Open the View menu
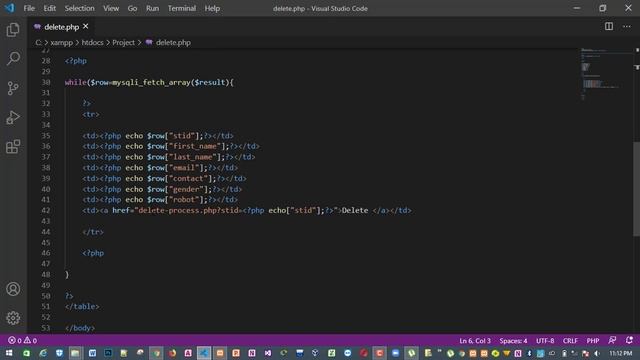 [x=111, y=8]
